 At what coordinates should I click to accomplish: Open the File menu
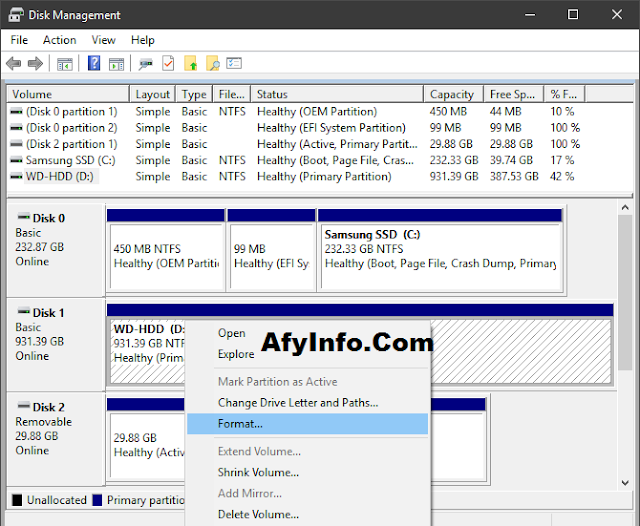19,40
